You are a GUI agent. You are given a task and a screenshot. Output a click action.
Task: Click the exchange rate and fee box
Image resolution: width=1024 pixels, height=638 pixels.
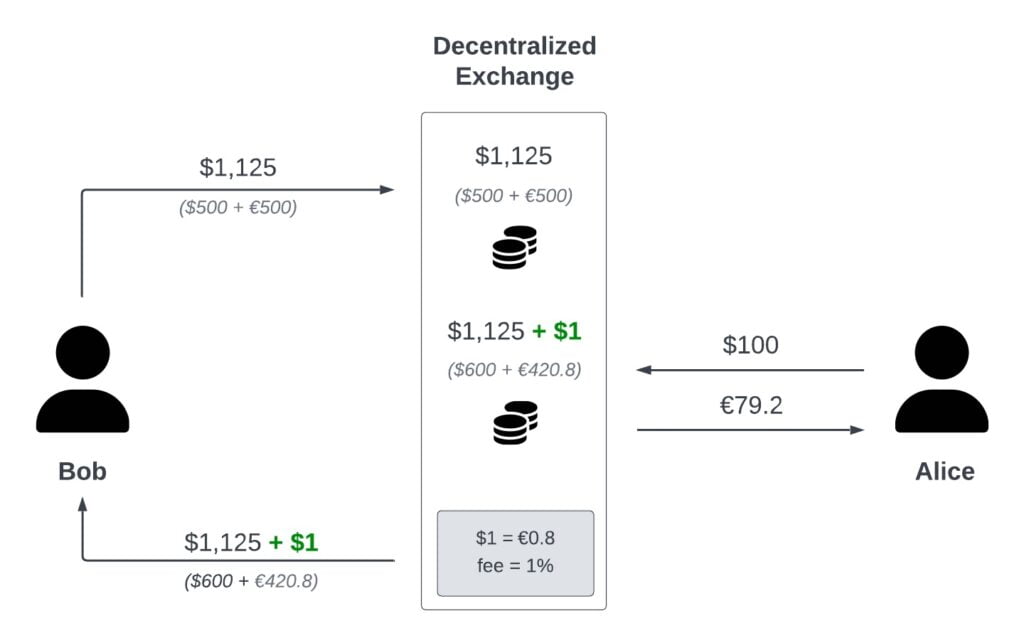[x=515, y=553]
